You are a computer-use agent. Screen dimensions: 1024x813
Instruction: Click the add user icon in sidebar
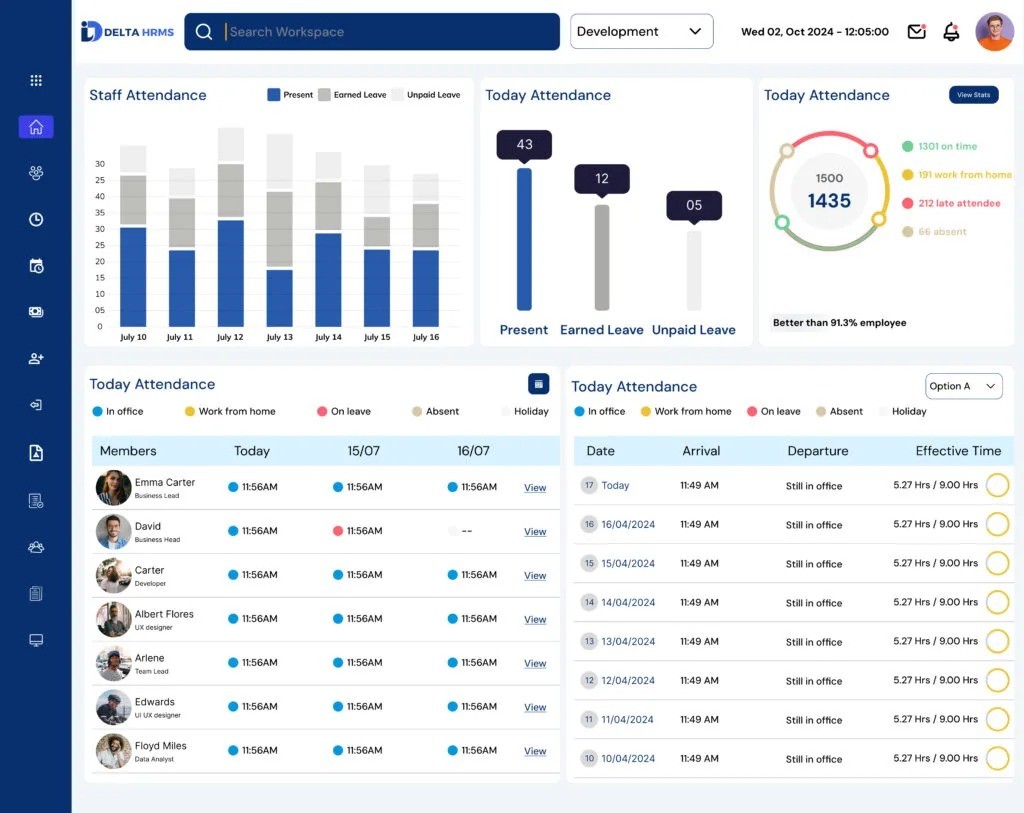click(36, 359)
